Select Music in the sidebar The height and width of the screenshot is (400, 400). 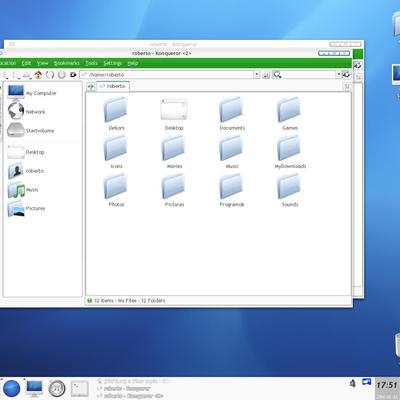[23, 189]
